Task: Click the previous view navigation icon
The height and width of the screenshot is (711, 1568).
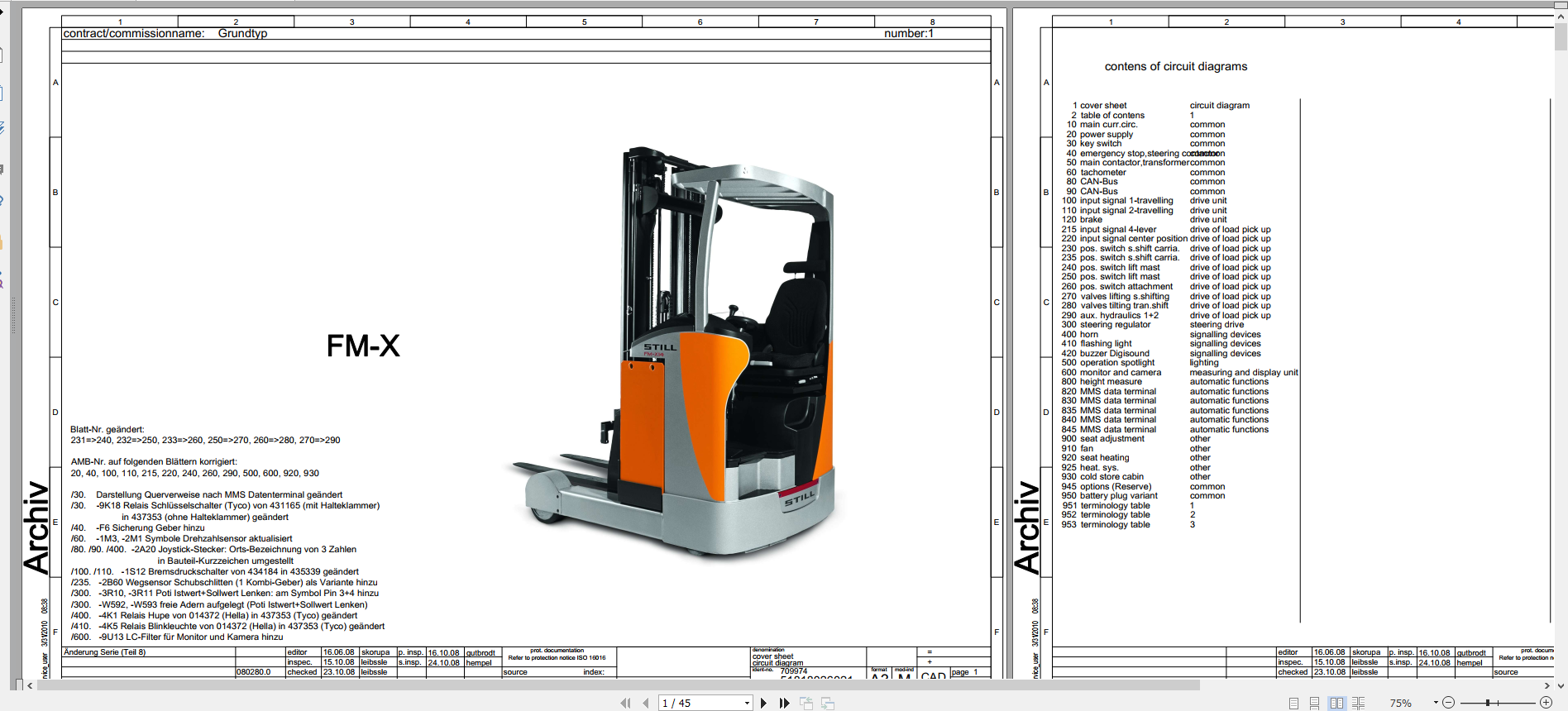Action: (806, 704)
